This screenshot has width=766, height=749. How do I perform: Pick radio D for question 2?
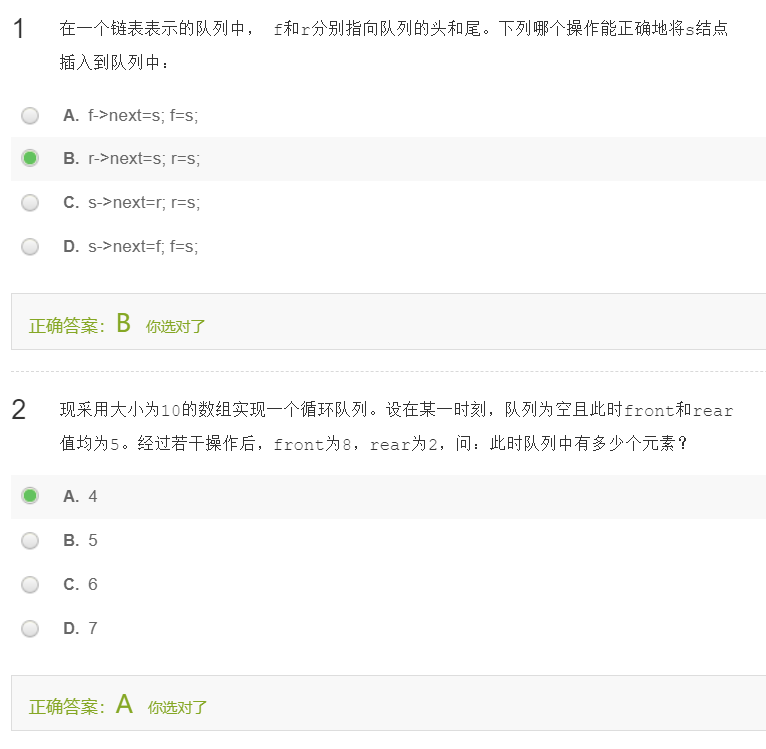(x=30, y=628)
